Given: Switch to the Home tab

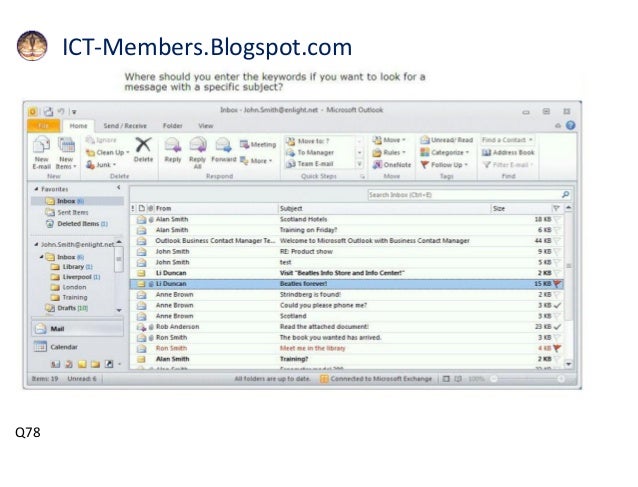Looking at the screenshot, I should 78,126.
